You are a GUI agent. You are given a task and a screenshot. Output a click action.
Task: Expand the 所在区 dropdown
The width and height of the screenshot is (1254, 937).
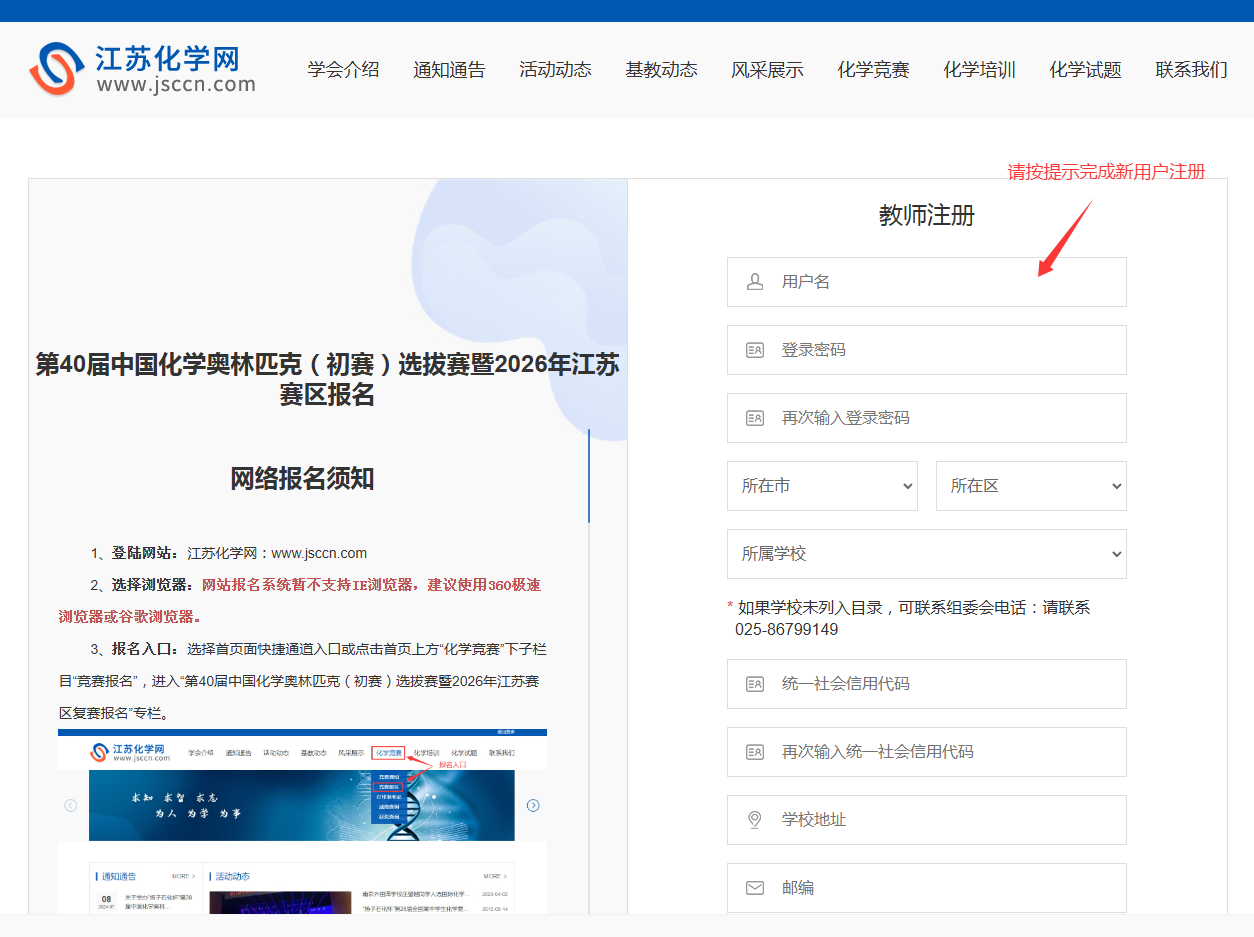click(x=1031, y=486)
